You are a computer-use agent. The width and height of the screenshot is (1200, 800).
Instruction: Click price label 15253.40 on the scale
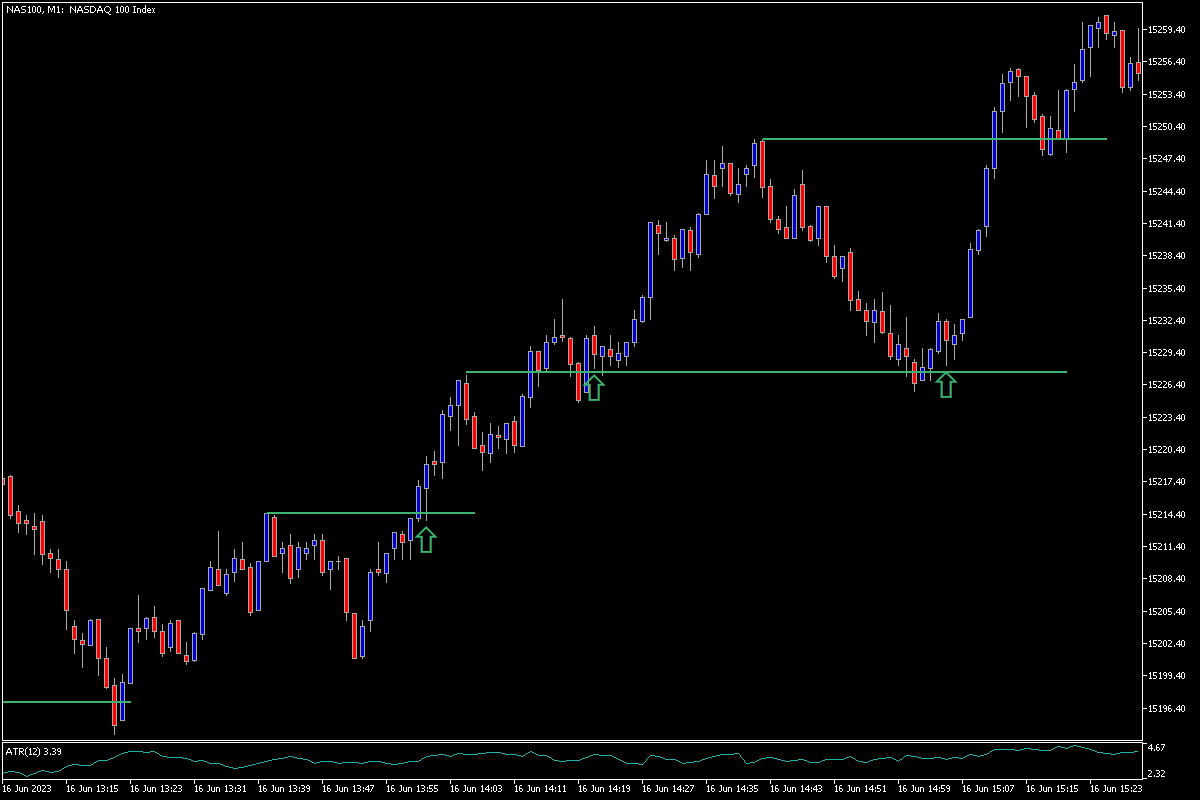pos(1167,94)
